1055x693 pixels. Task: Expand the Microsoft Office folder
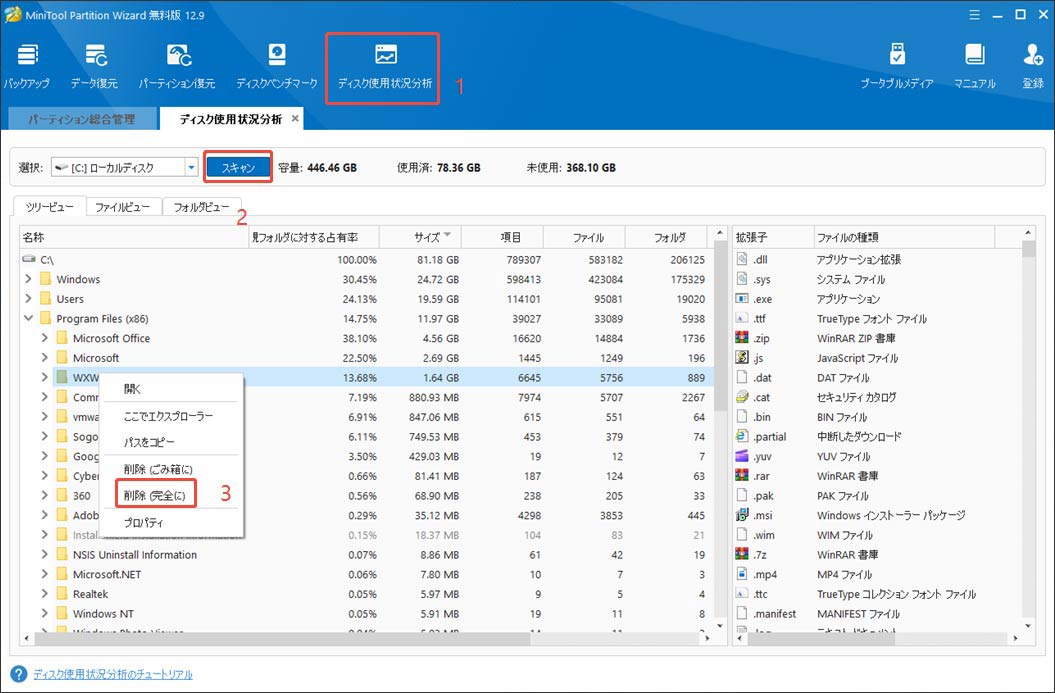coord(44,338)
